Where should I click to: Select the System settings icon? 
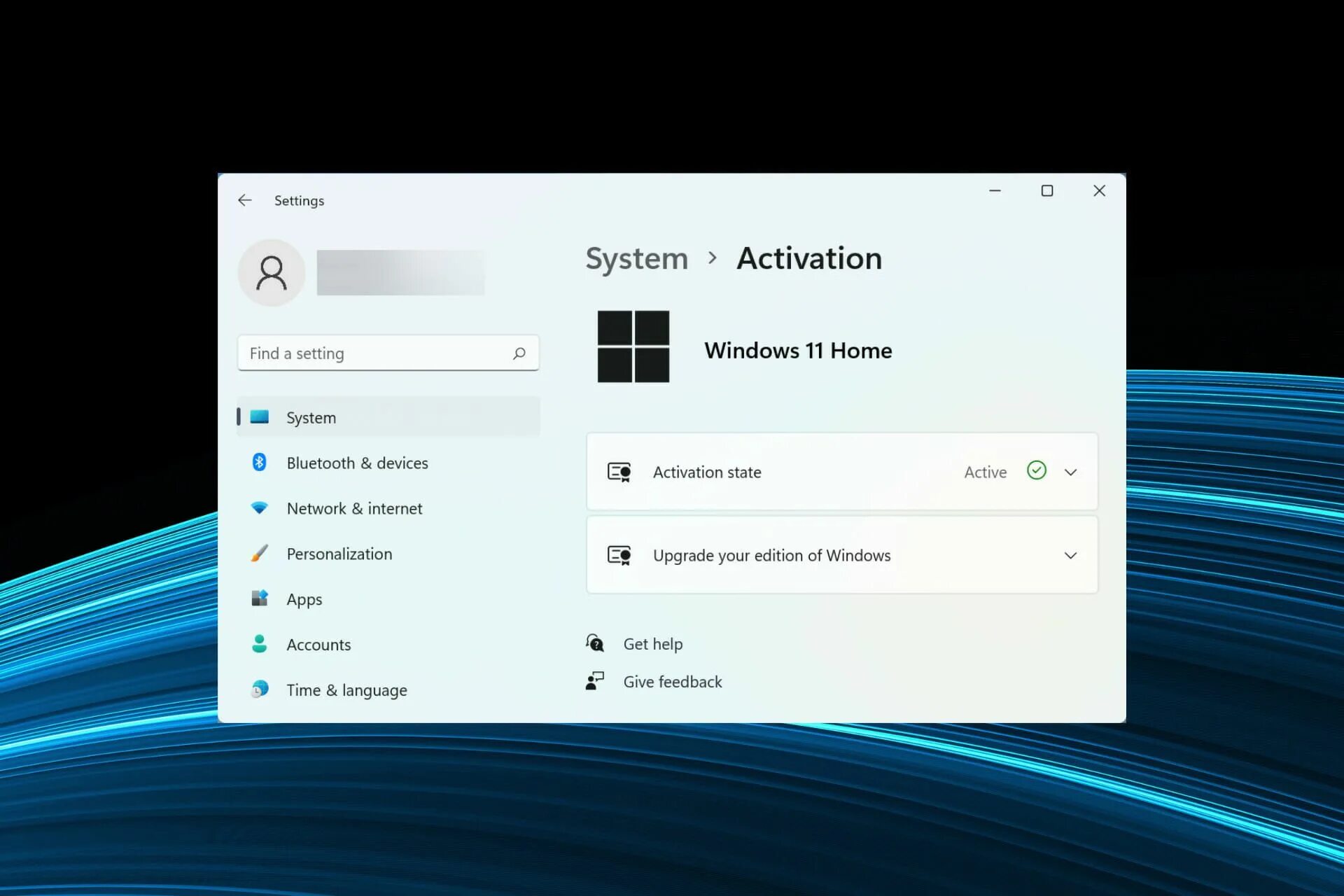pos(258,416)
